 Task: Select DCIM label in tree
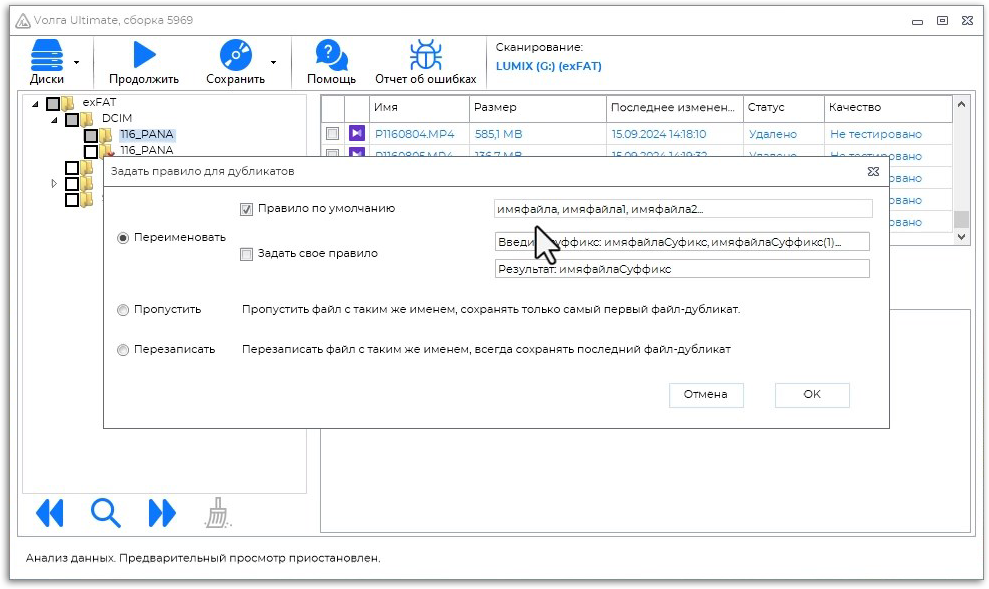117,119
